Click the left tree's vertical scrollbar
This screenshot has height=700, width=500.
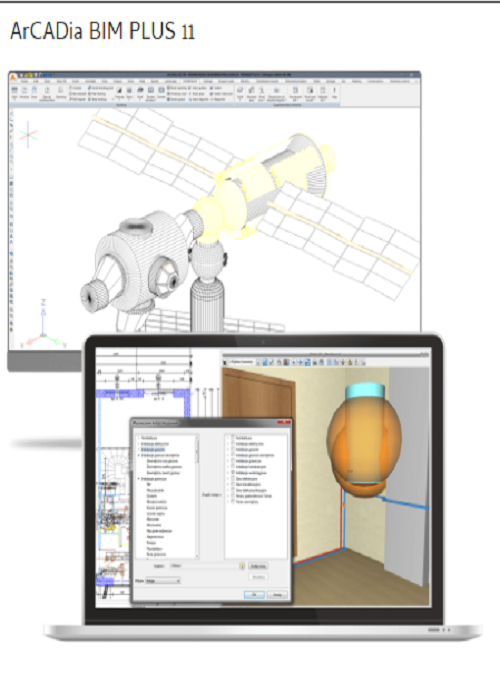pyautogui.click(x=197, y=496)
